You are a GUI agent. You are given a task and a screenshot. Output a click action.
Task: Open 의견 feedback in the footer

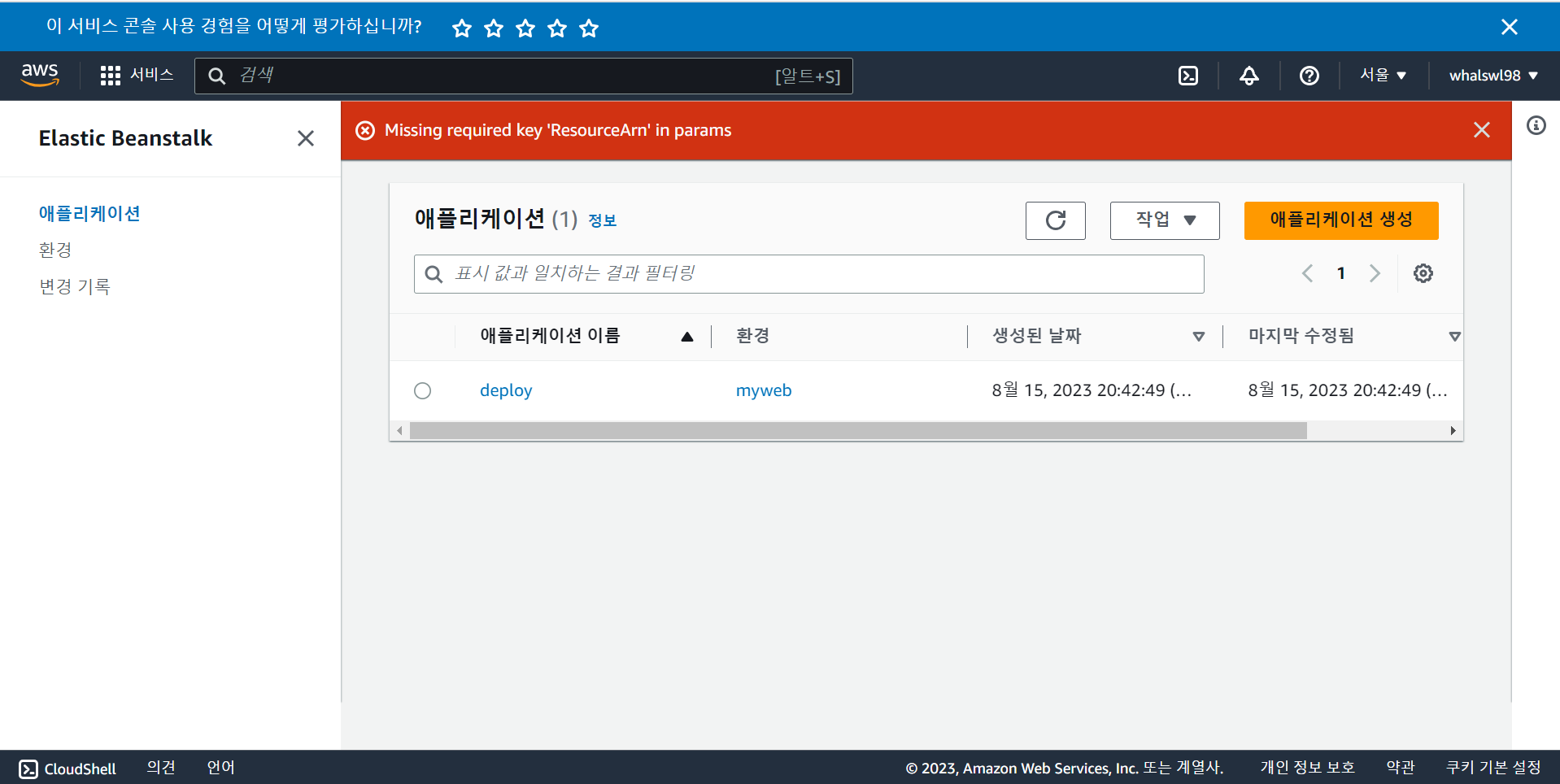(x=161, y=768)
